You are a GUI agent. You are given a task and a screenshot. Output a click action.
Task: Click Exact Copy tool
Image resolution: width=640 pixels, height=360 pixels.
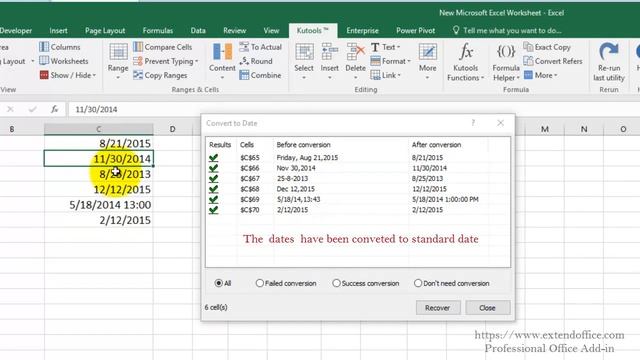click(547, 47)
